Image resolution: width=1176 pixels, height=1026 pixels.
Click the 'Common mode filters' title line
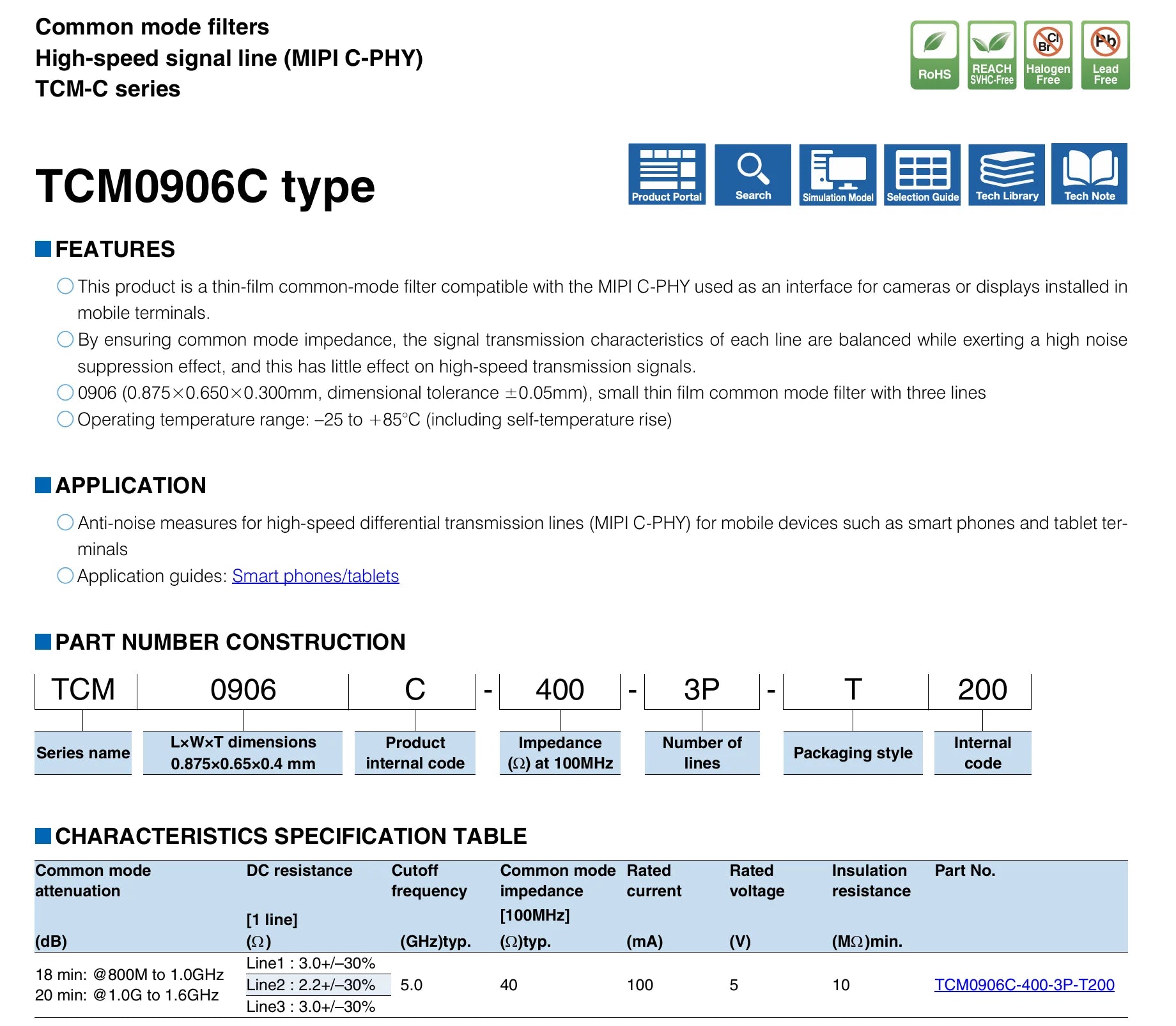pos(153,27)
